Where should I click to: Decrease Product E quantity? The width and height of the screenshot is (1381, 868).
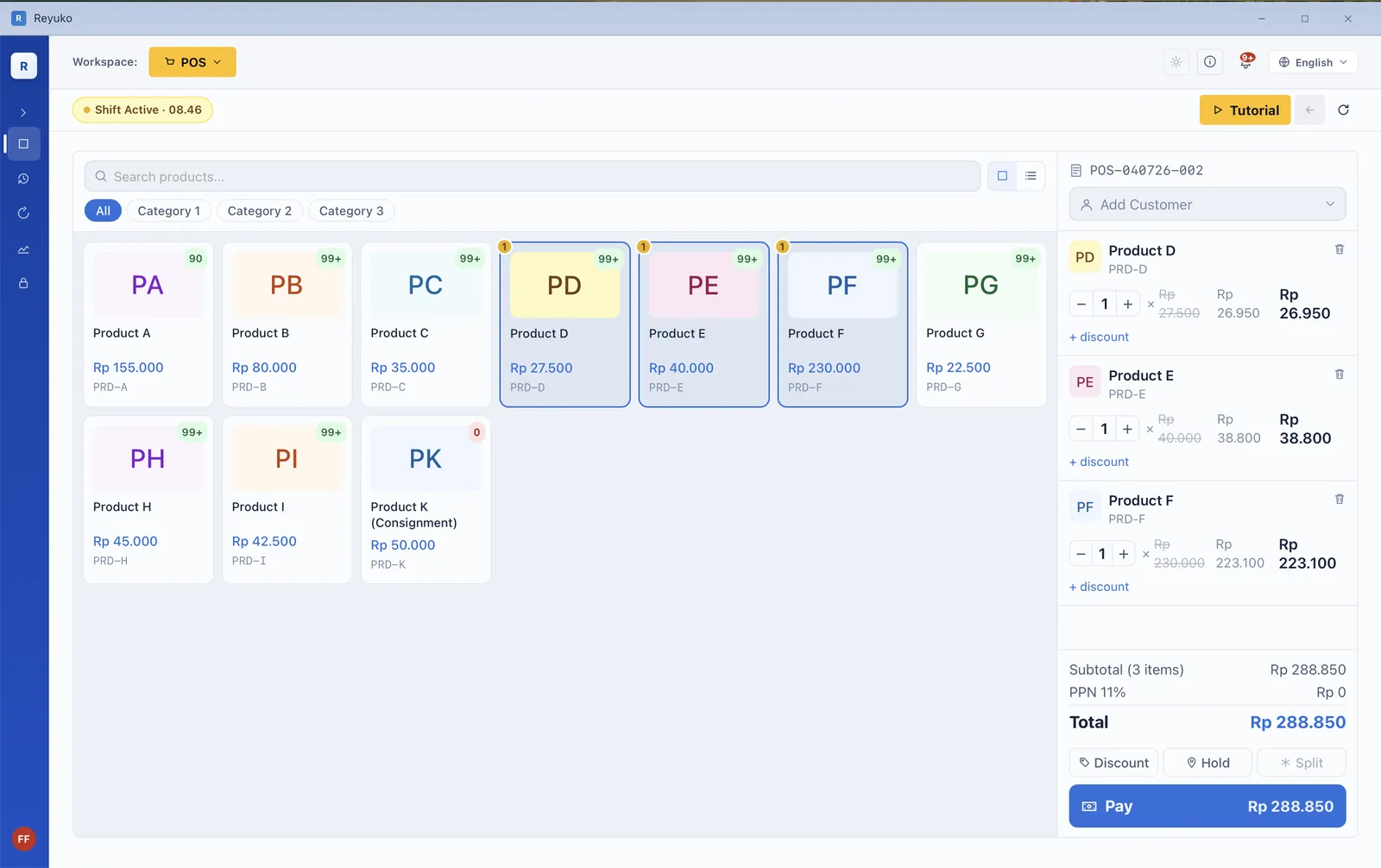1081,429
